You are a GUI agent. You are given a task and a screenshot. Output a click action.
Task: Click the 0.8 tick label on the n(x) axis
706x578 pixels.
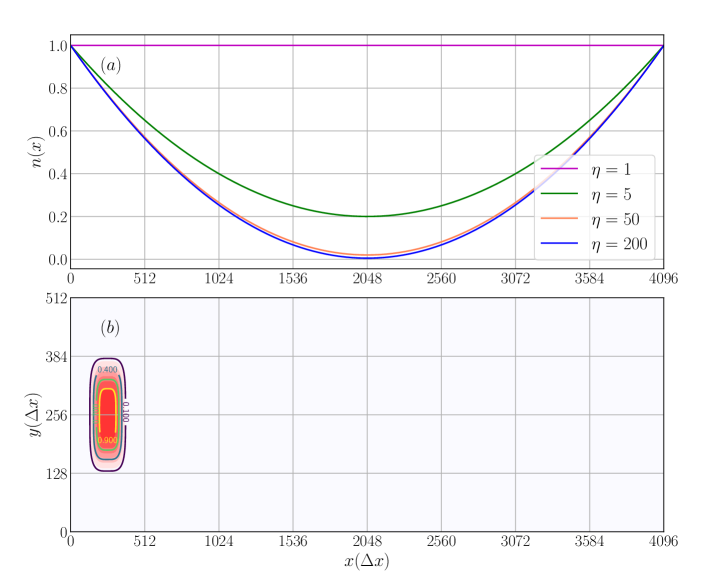click(x=58, y=89)
